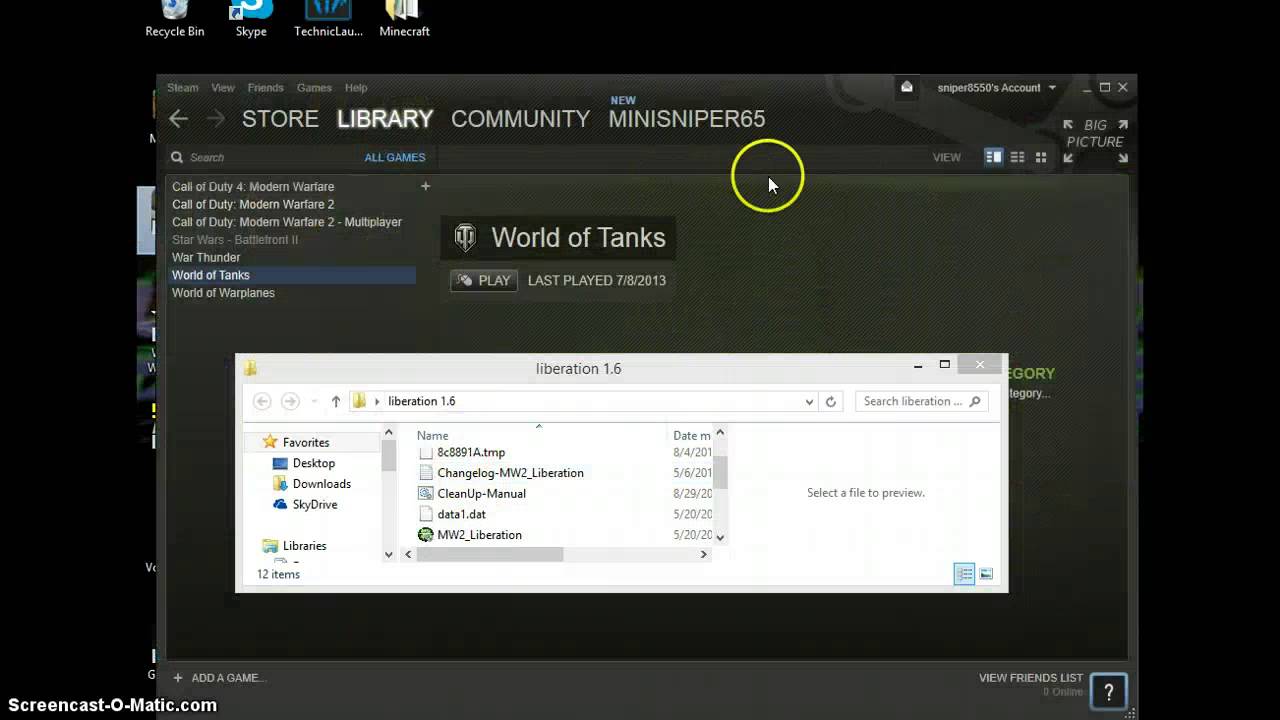The width and height of the screenshot is (1280, 720).
Task: Click the World of Tanks game logo
Action: [x=465, y=237]
